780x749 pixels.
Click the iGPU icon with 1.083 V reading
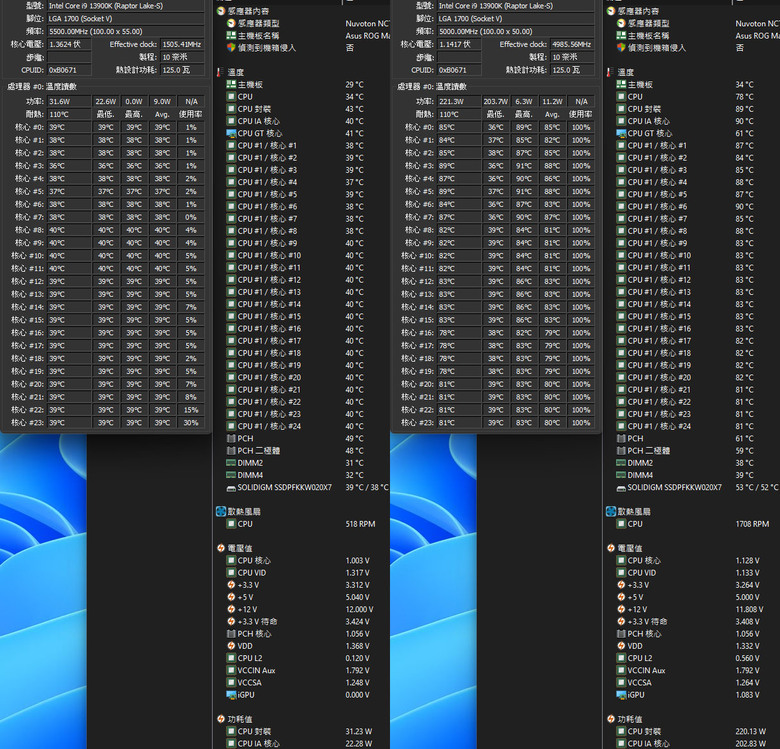[x=621, y=695]
